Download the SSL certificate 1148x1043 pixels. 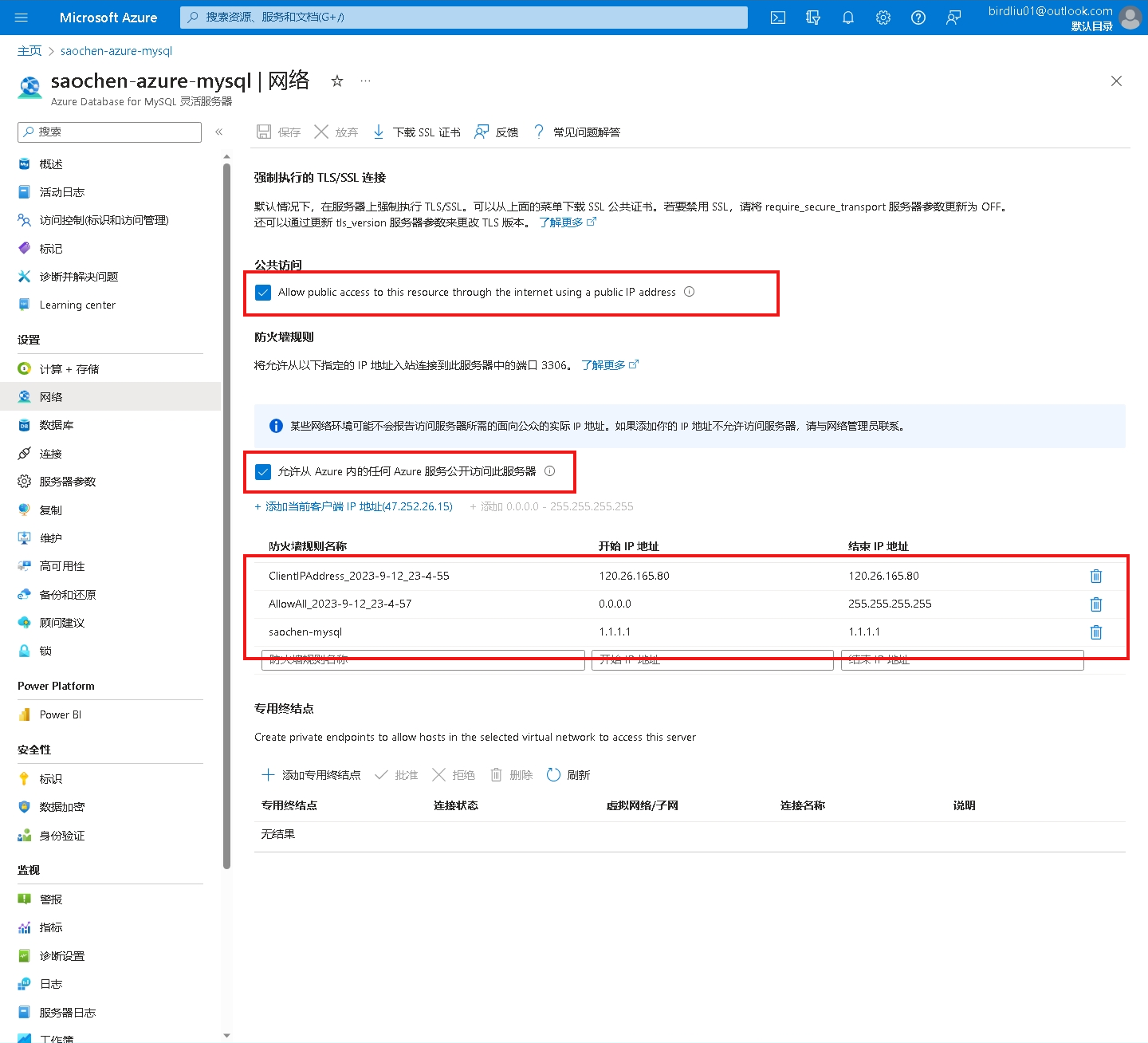pos(416,132)
